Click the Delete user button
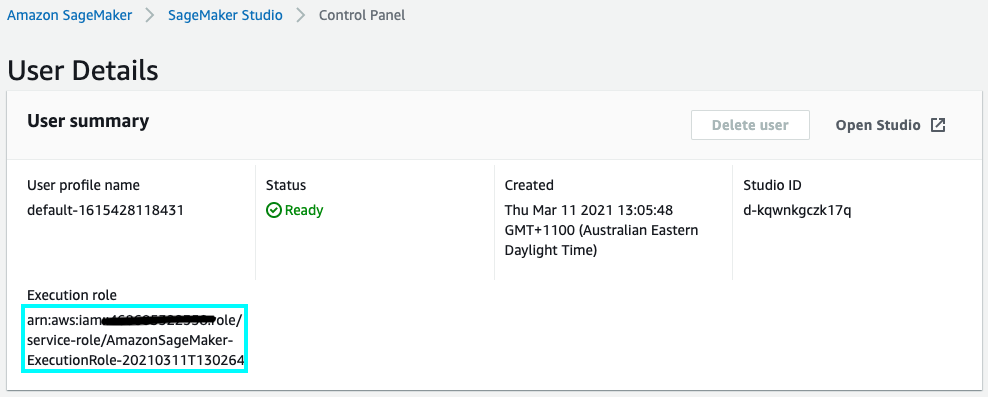This screenshot has width=988, height=397. click(x=750, y=125)
